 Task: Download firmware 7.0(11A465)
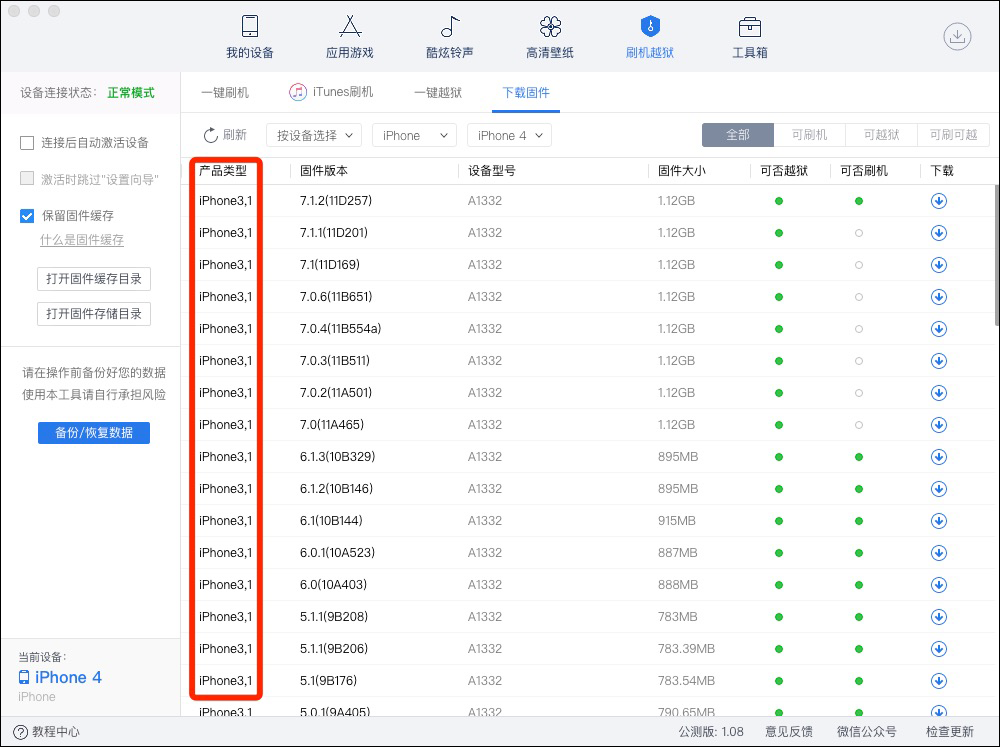click(939, 424)
